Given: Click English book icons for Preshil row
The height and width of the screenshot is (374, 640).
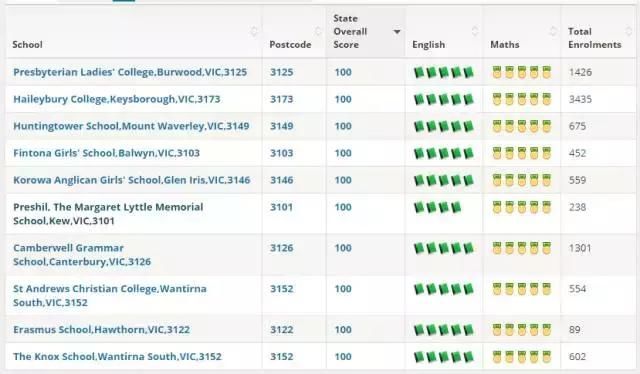Looking at the screenshot, I should 438,207.
